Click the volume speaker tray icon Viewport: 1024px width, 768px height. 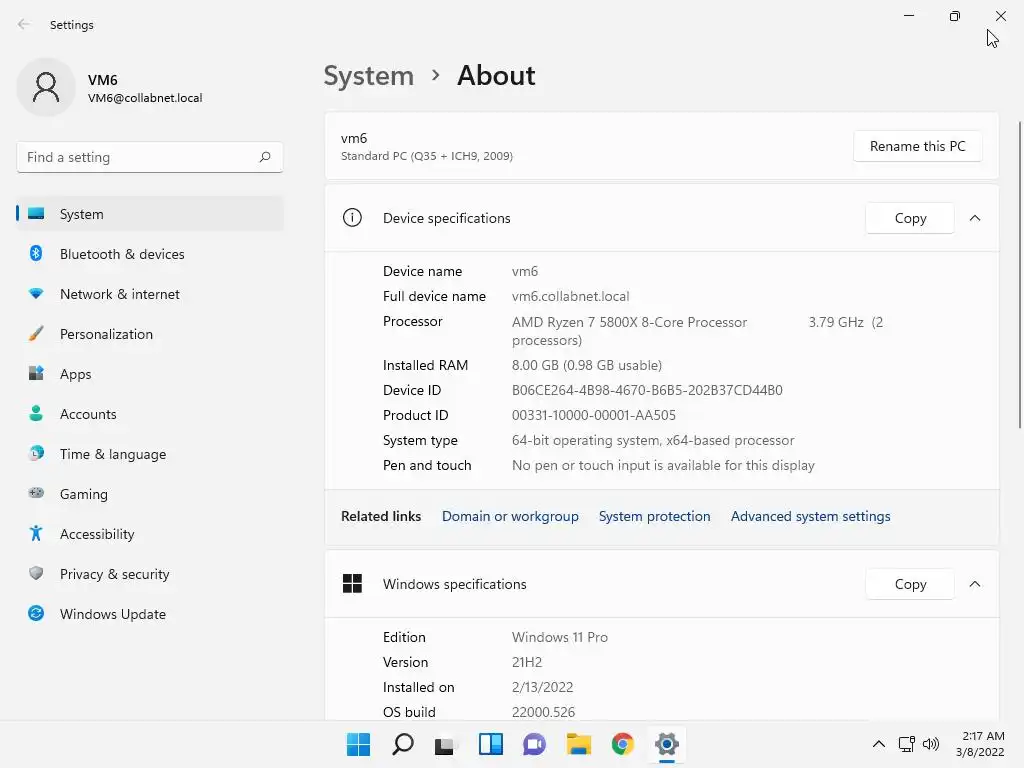[931, 744]
